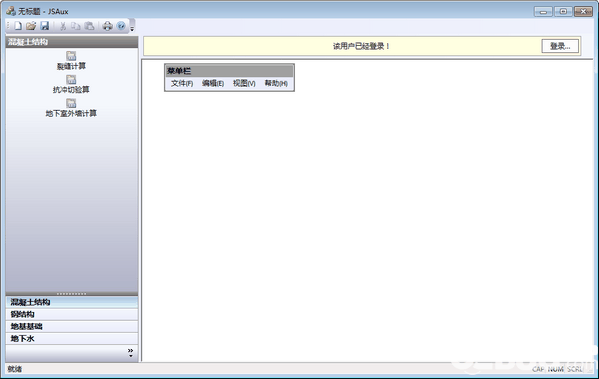Screen dimensions: 599x379
Task: Click the Copy toolbar icon
Action: (76, 26)
